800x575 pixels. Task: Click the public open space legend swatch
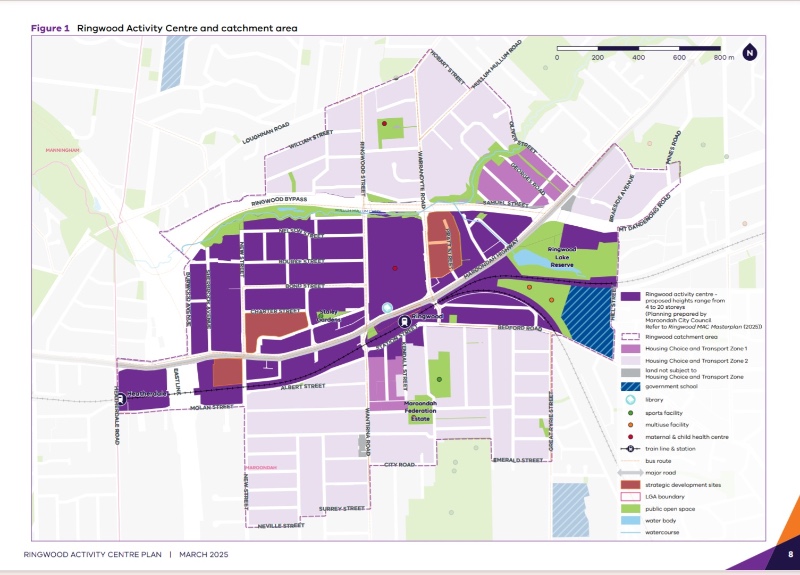point(631,510)
